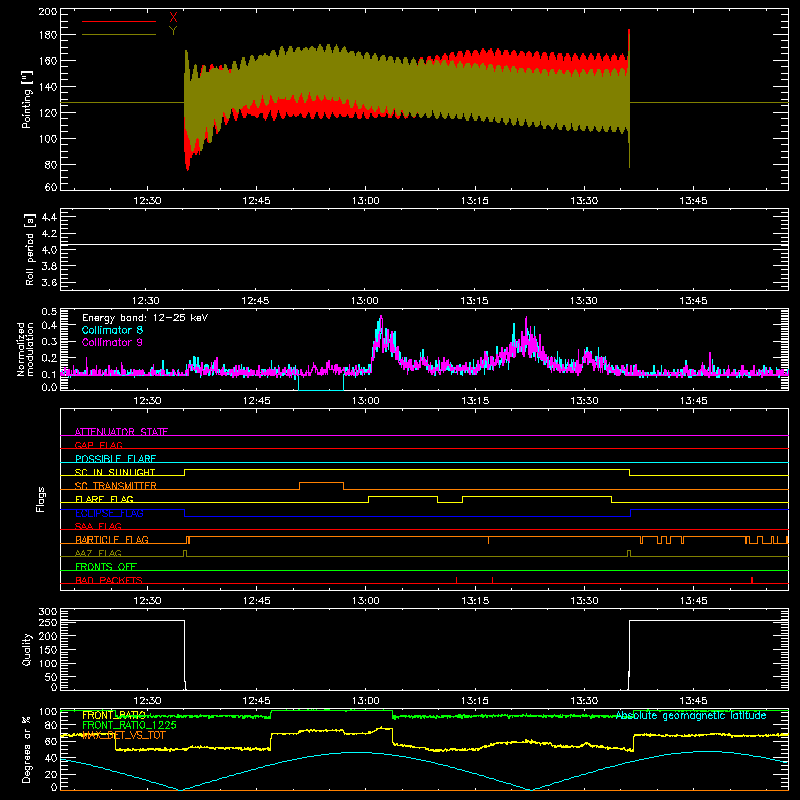Click the 'Flags' vertical axis title
Screen dimensions: 800x800
click(x=41, y=499)
